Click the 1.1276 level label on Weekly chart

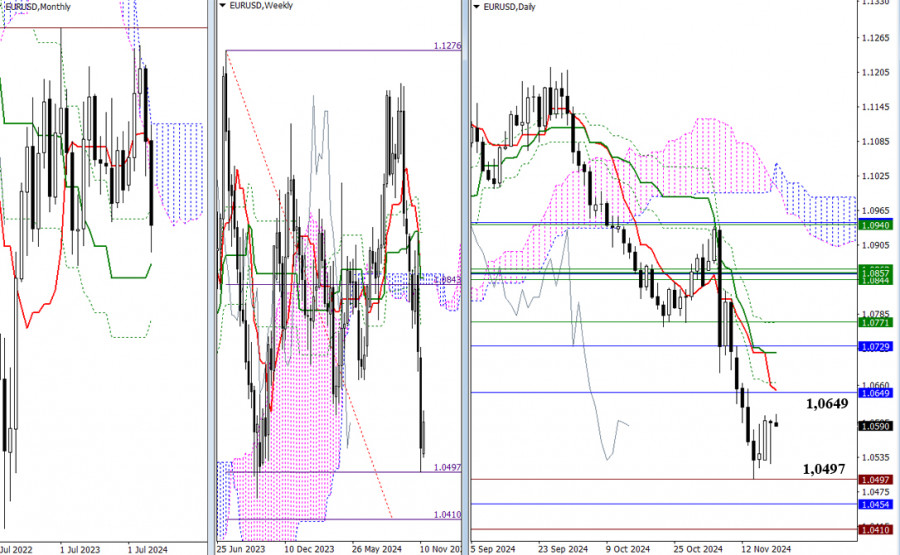pos(447,45)
